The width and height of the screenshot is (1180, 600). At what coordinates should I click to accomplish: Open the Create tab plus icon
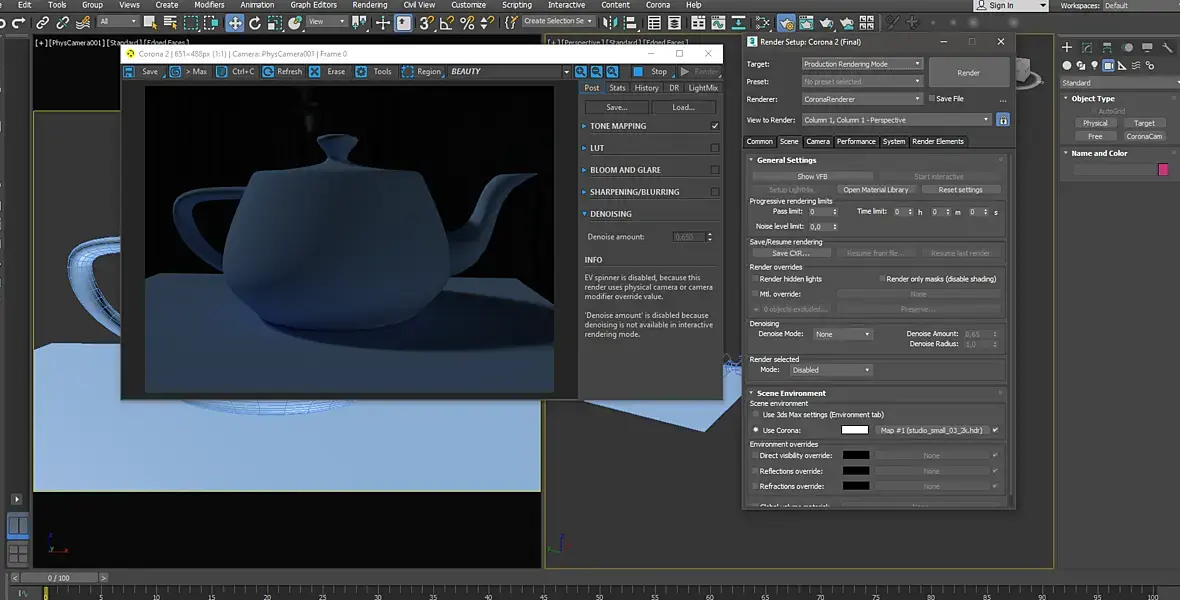click(1067, 47)
